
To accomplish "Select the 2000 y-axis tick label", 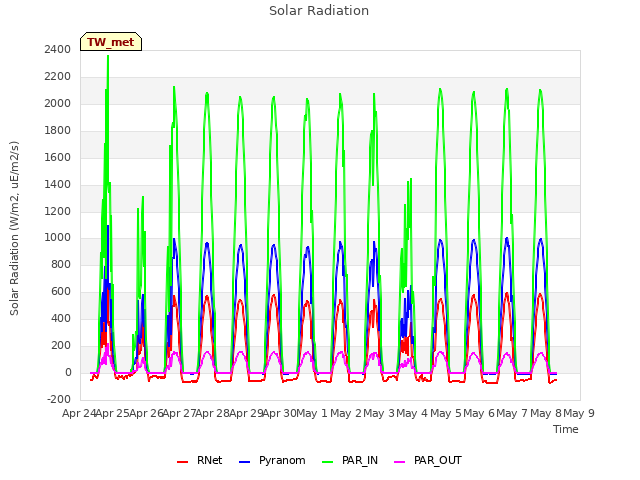I will click(x=58, y=103).
